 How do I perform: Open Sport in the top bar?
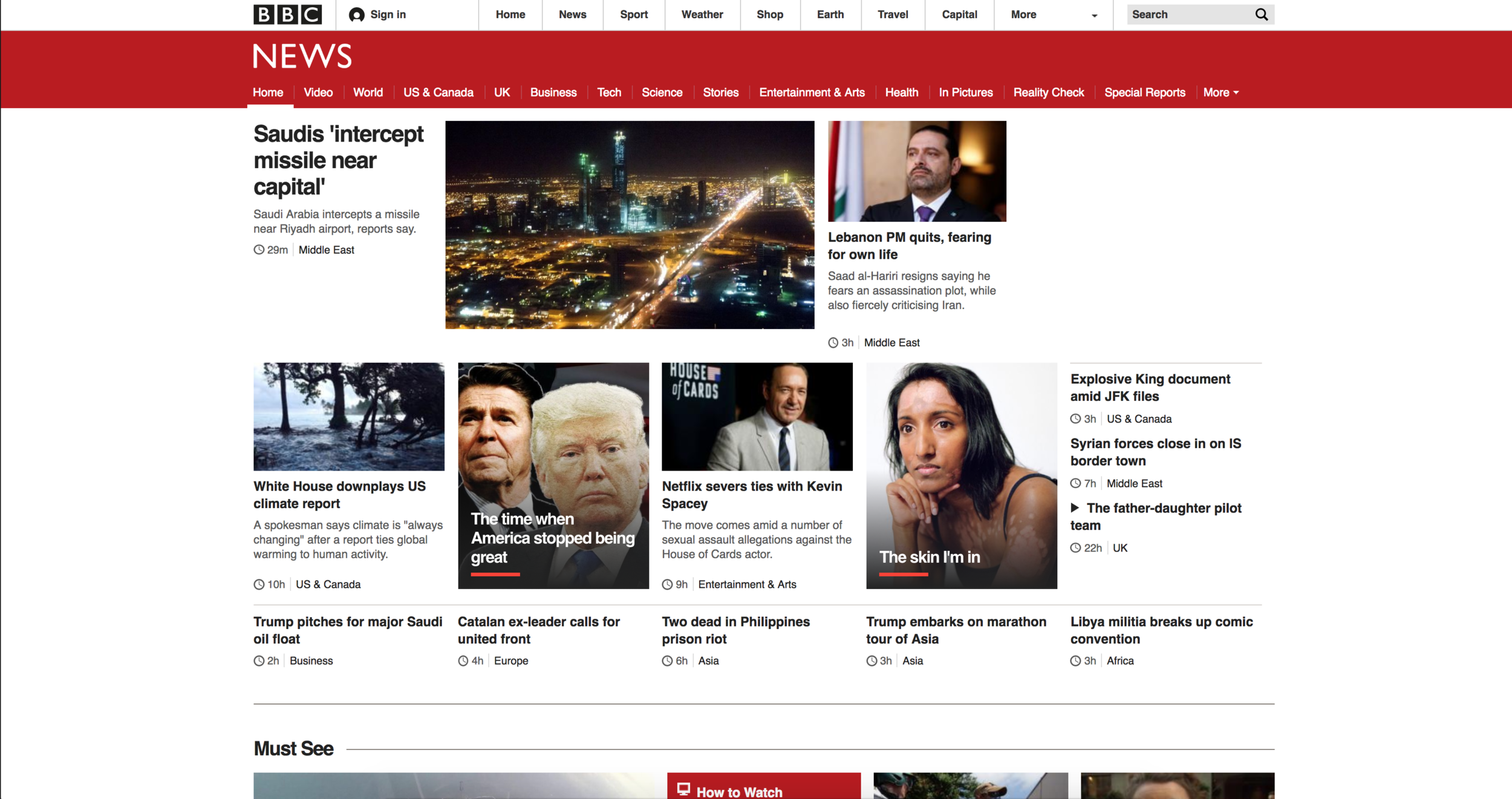[x=634, y=15]
